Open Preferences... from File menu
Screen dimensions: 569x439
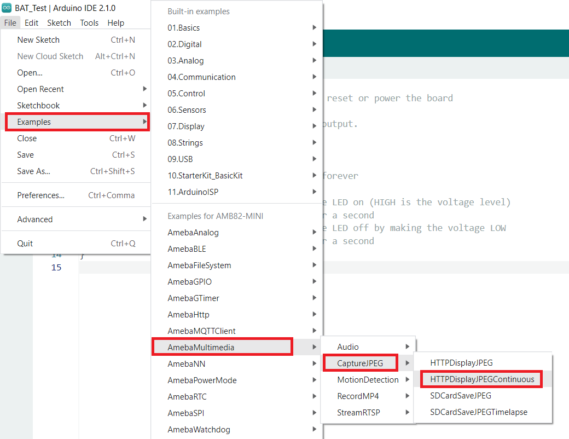(x=76, y=195)
